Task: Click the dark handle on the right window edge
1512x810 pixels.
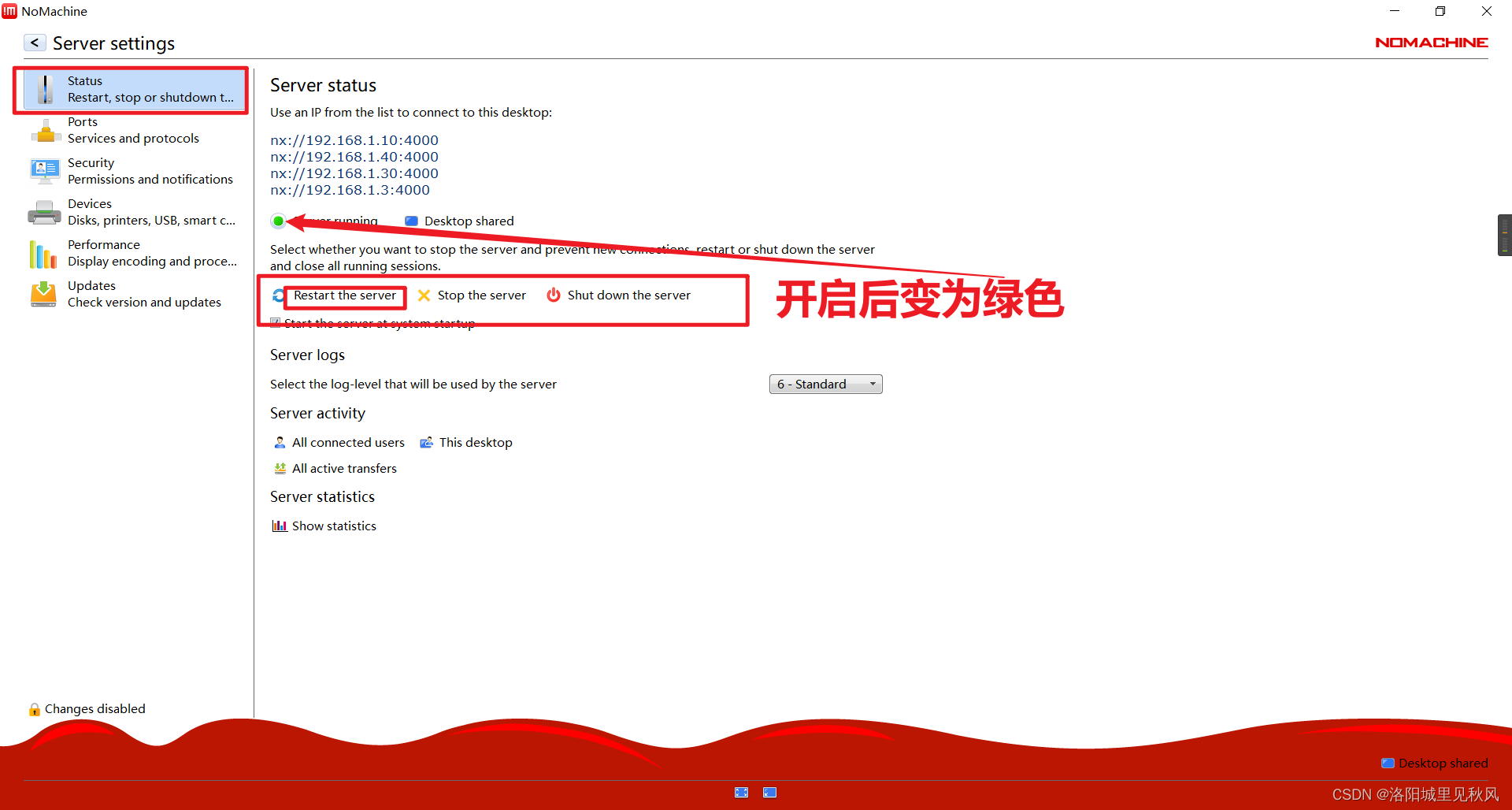Action: click(x=1505, y=235)
